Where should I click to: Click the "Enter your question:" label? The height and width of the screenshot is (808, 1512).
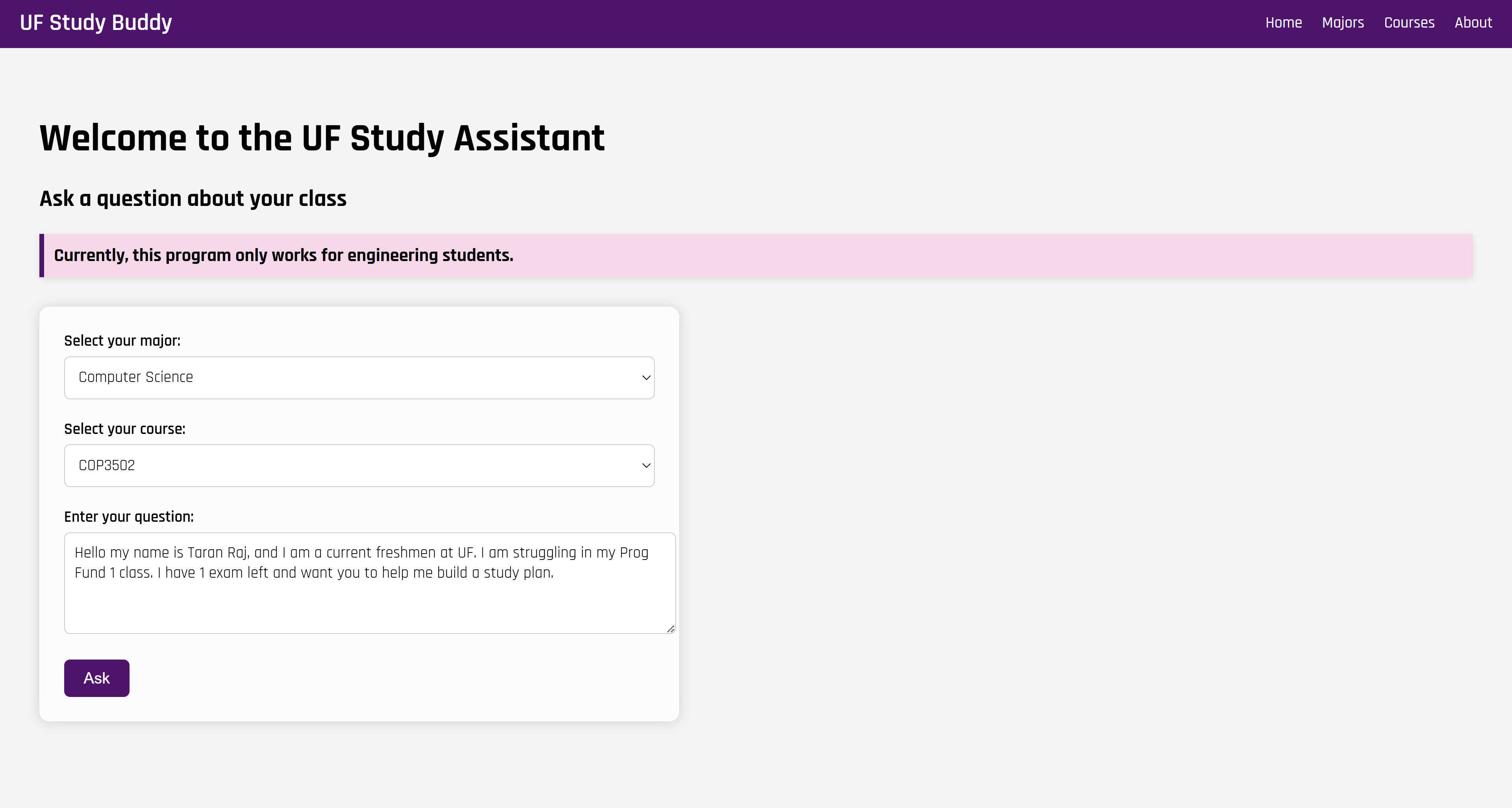(x=128, y=517)
